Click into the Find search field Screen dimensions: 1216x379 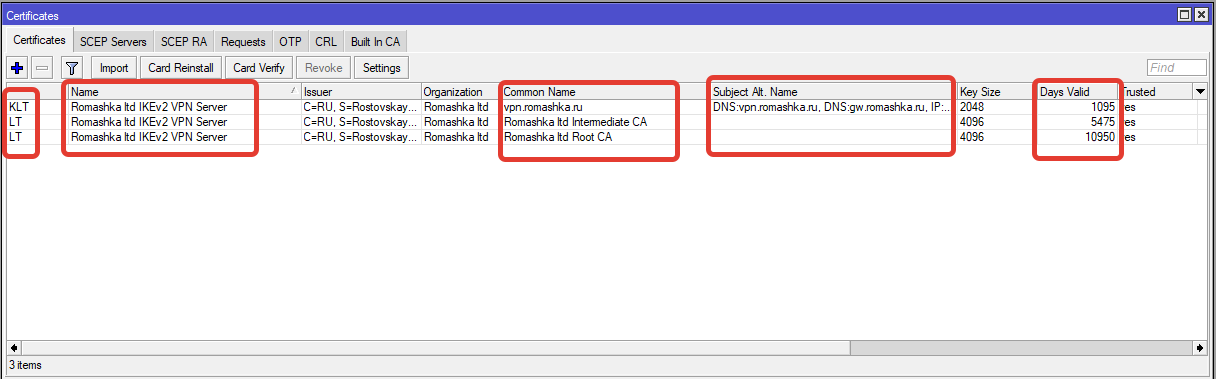[x=1177, y=68]
